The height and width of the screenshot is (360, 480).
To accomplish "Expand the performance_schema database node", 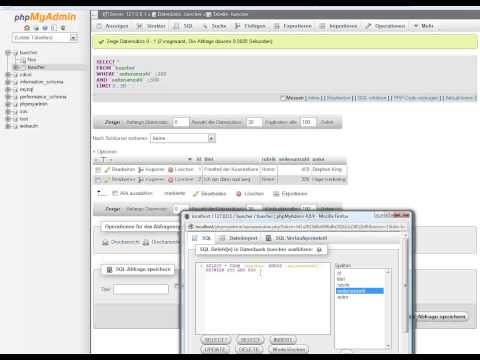I will pos(8,97).
